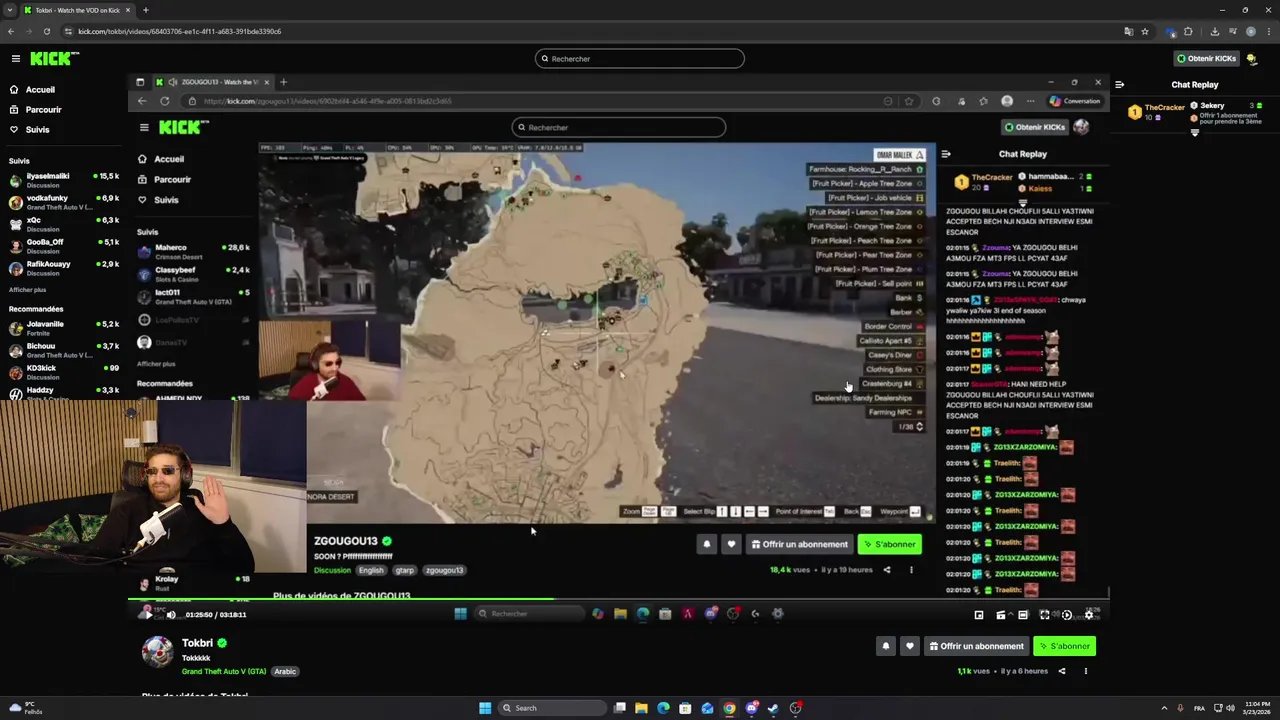This screenshot has height=720, width=1280.
Task: Click the outer Obtenir KICKs button
Action: (x=1207, y=59)
